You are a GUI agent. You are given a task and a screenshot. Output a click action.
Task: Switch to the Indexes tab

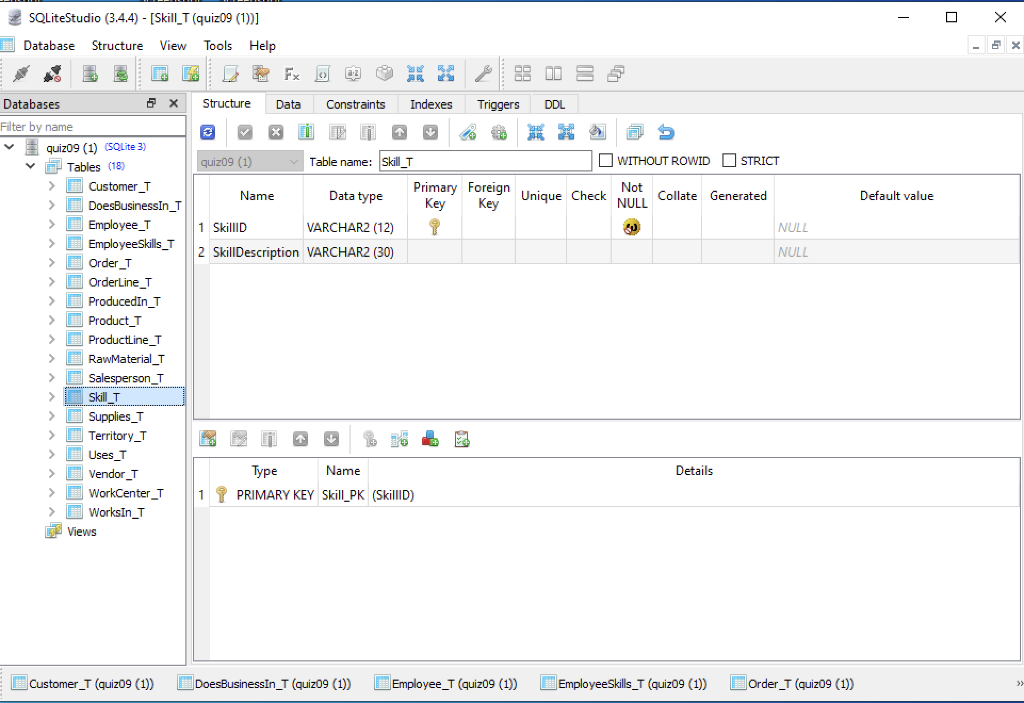click(x=431, y=105)
